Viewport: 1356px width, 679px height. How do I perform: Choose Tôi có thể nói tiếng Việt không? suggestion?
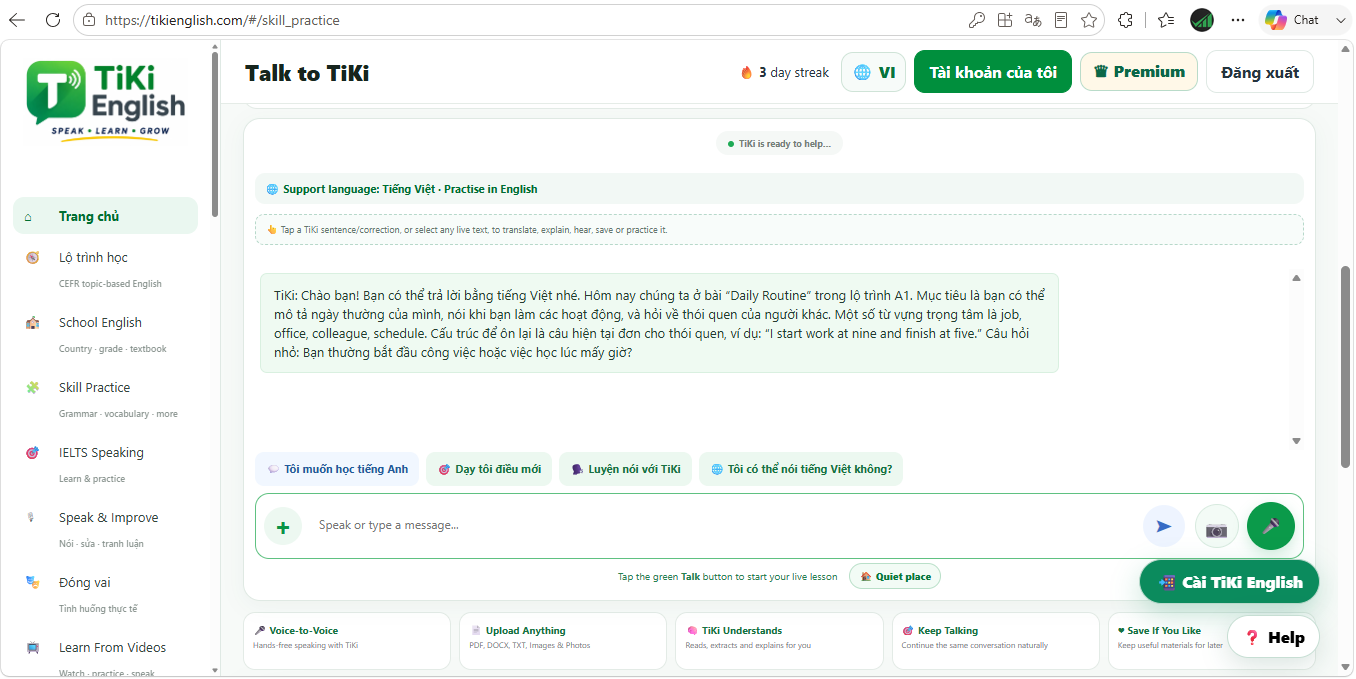(801, 469)
